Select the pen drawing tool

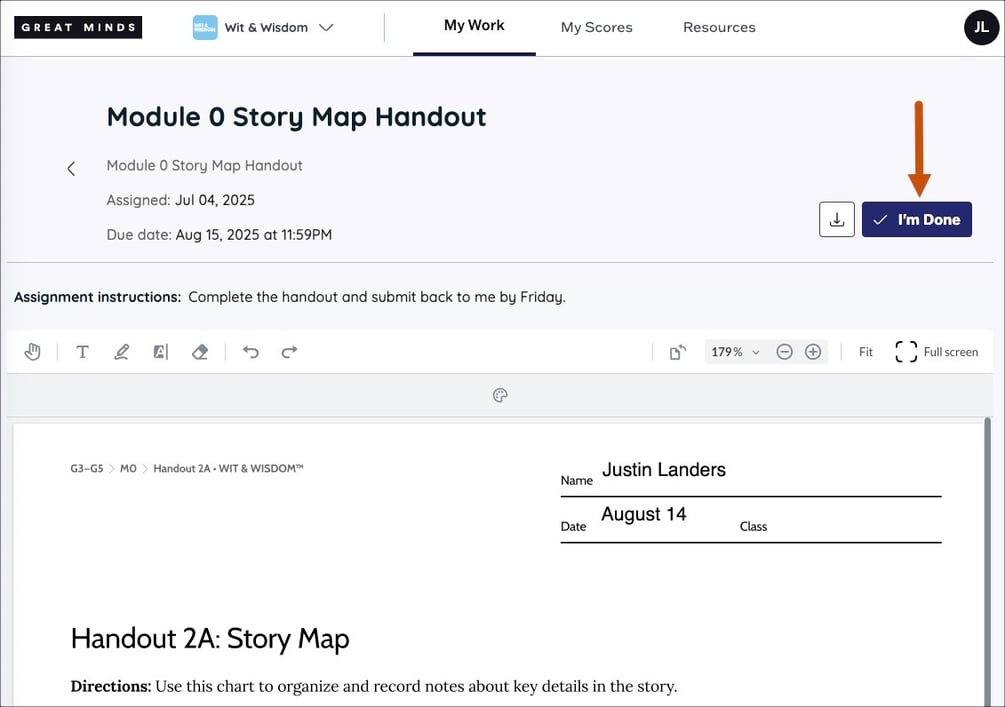(x=121, y=352)
